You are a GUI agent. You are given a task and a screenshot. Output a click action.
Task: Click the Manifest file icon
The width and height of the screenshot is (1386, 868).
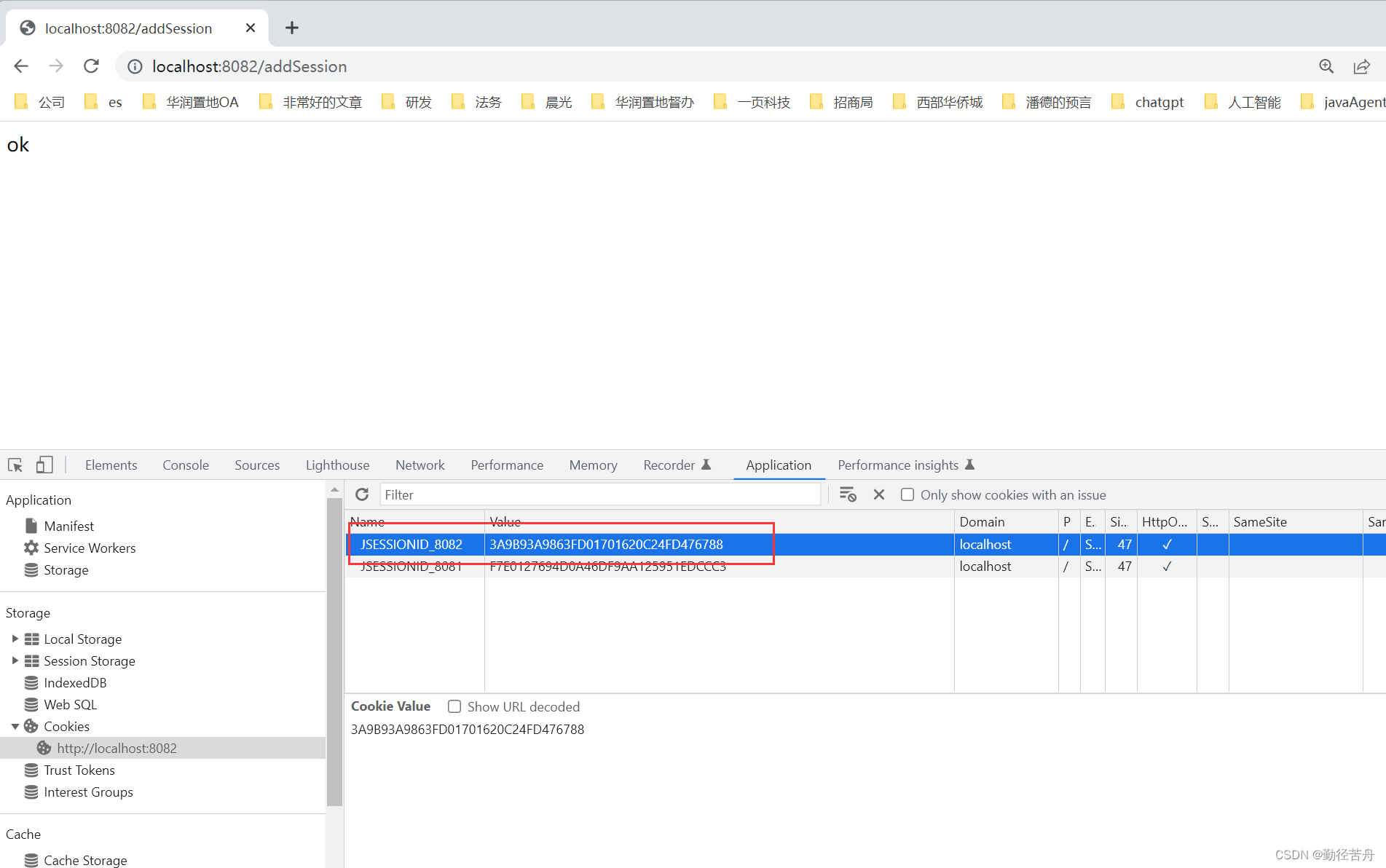[x=31, y=526]
